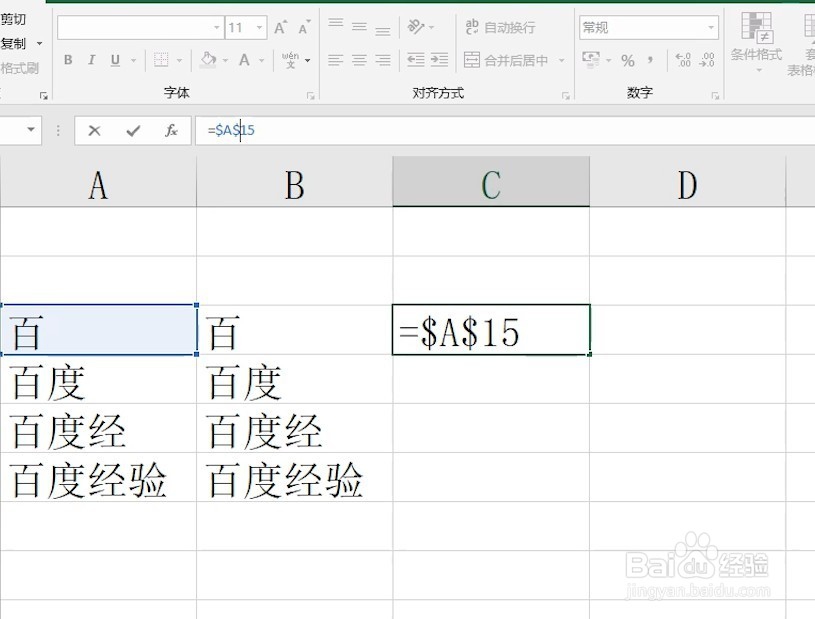The width and height of the screenshot is (815, 619).
Task: Click 格式刷 format painter
Action: click(20, 68)
